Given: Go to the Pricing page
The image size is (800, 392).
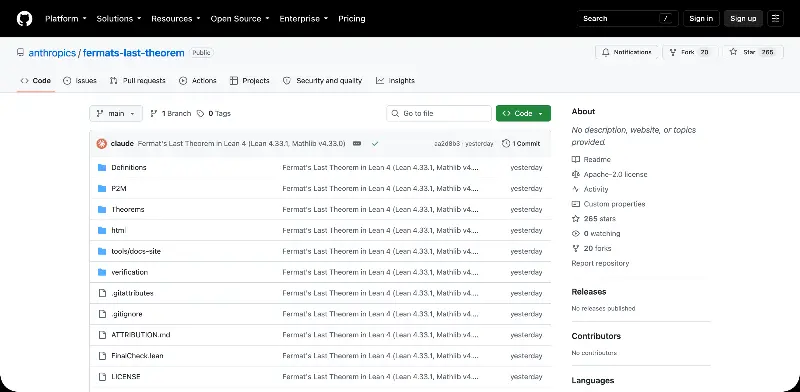Looking at the screenshot, I should pyautogui.click(x=352, y=19).
